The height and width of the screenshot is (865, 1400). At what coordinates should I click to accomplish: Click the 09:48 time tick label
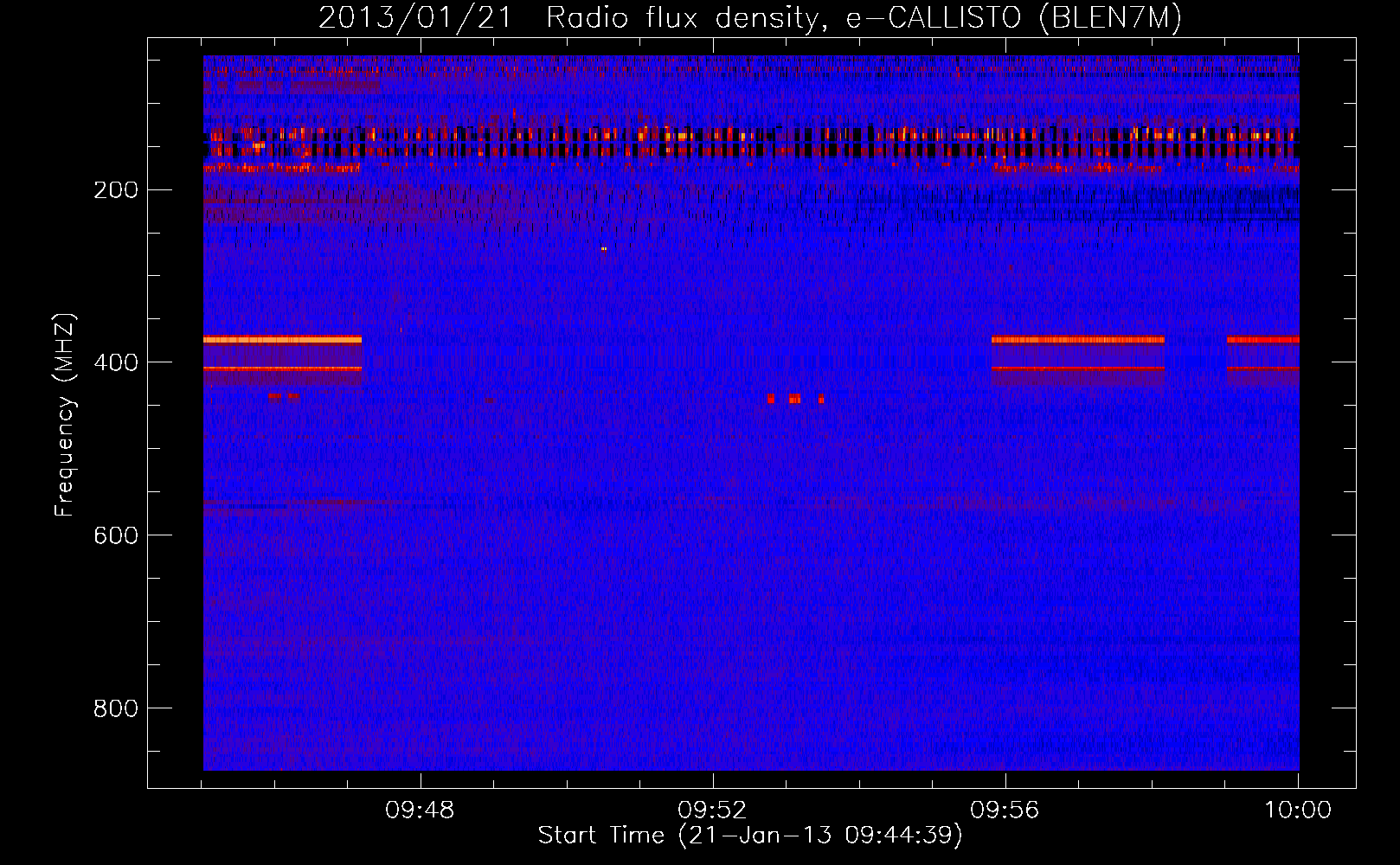tap(420, 811)
